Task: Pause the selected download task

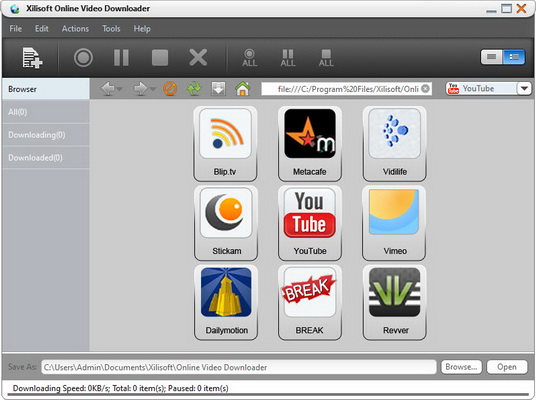Action: [121, 57]
